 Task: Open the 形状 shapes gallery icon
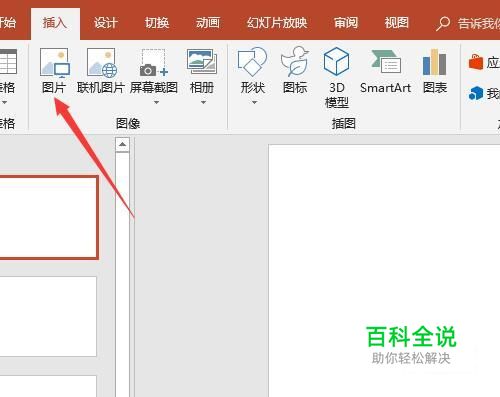tap(252, 62)
